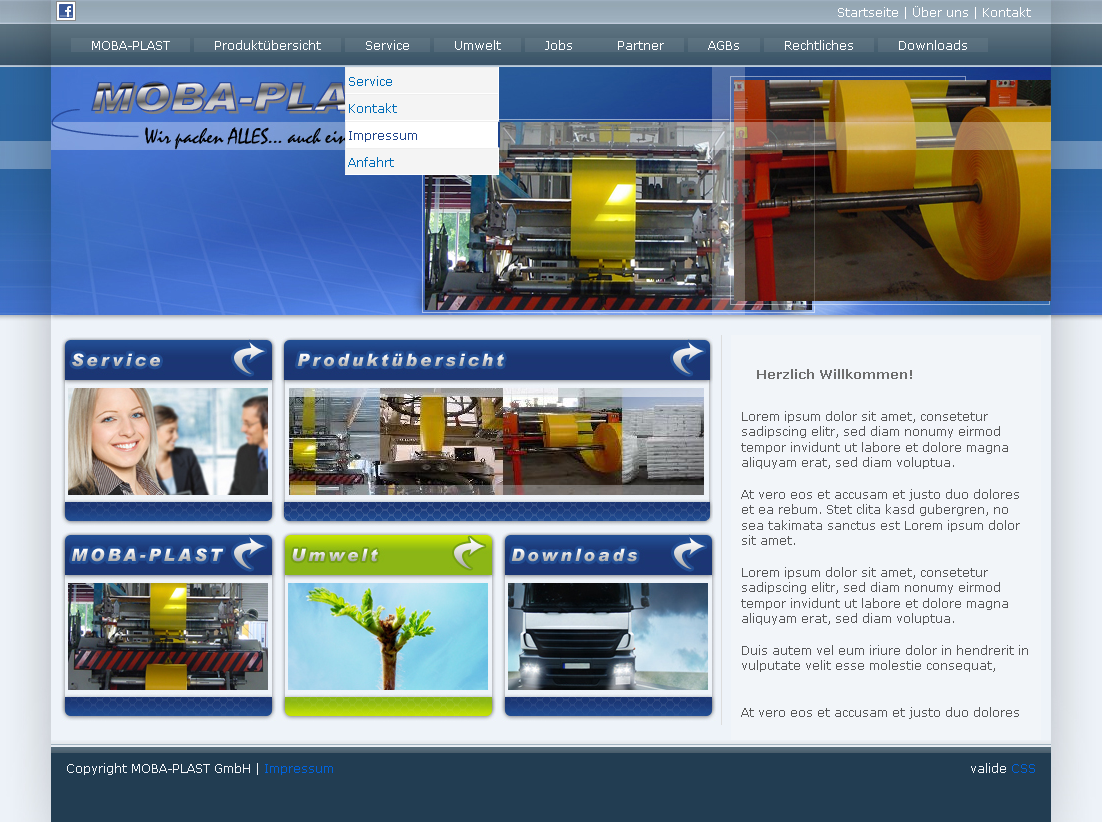Click the Facebook icon in the top bar
This screenshot has width=1102, height=822.
click(66, 11)
